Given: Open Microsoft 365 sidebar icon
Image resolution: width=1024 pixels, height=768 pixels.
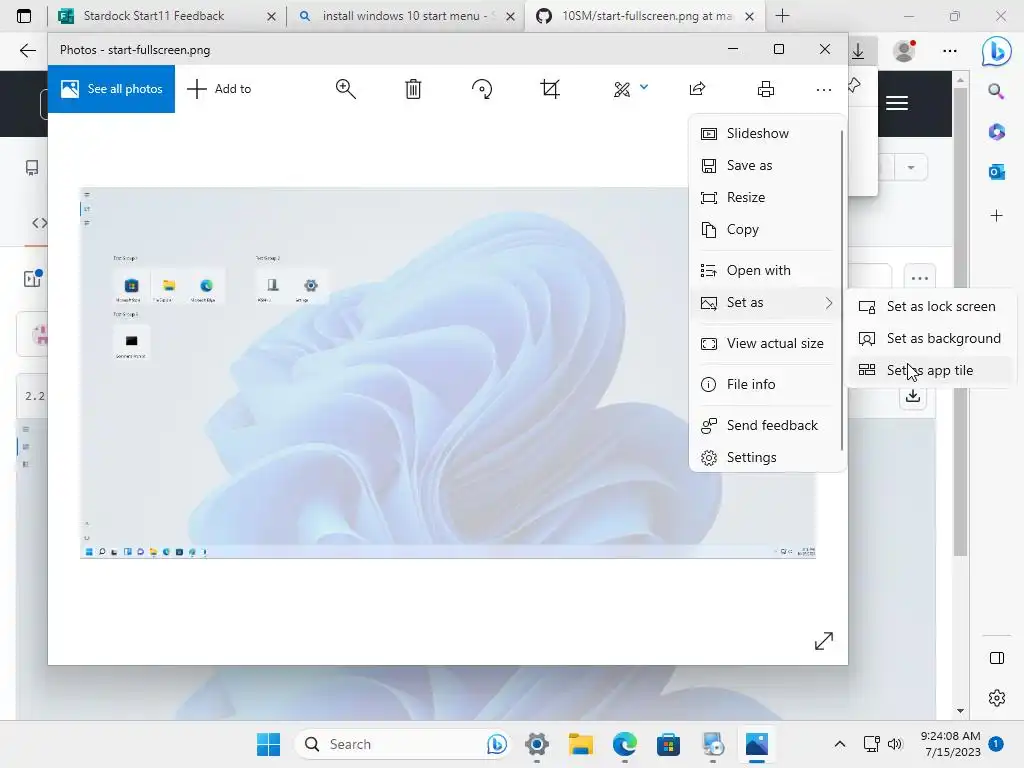Looking at the screenshot, I should [997, 132].
